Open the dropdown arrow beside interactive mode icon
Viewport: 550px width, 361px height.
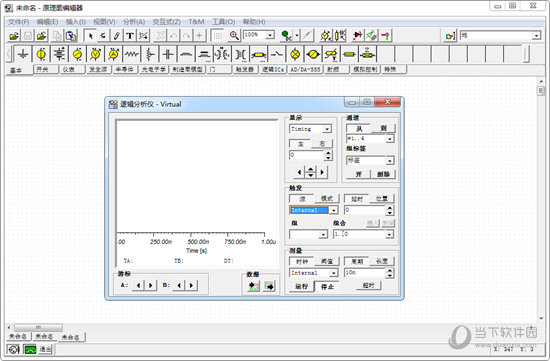[x=297, y=35]
